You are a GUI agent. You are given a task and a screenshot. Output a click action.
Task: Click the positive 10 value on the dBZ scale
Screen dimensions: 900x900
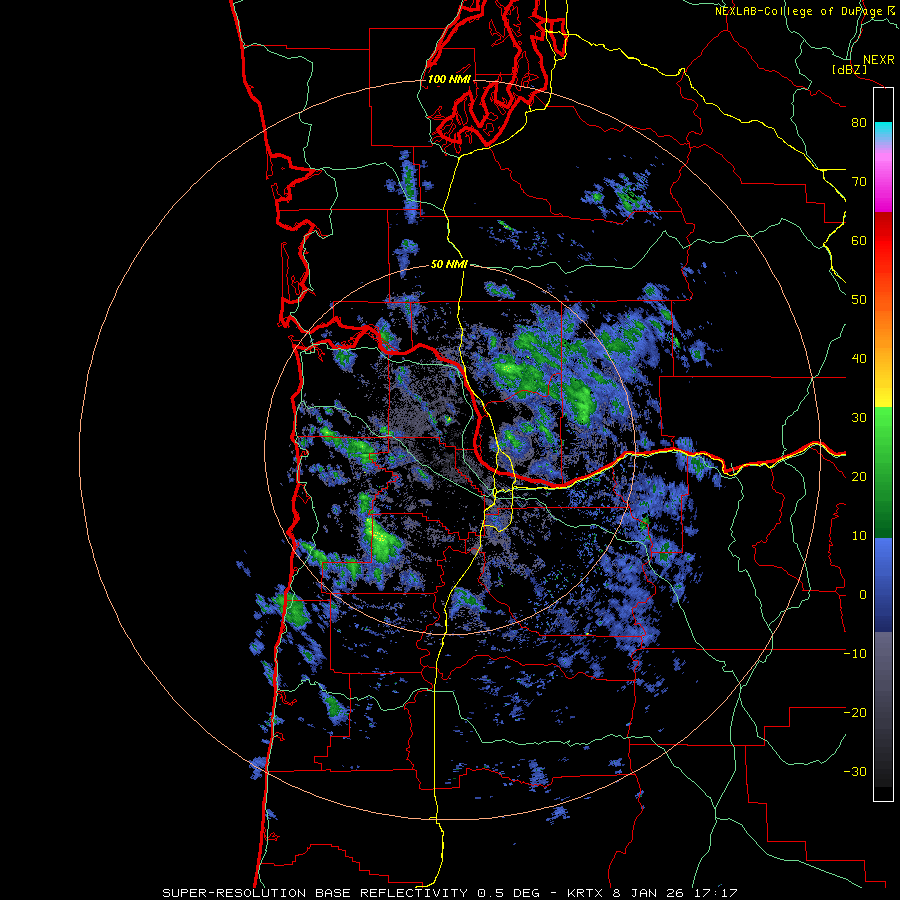click(x=858, y=536)
